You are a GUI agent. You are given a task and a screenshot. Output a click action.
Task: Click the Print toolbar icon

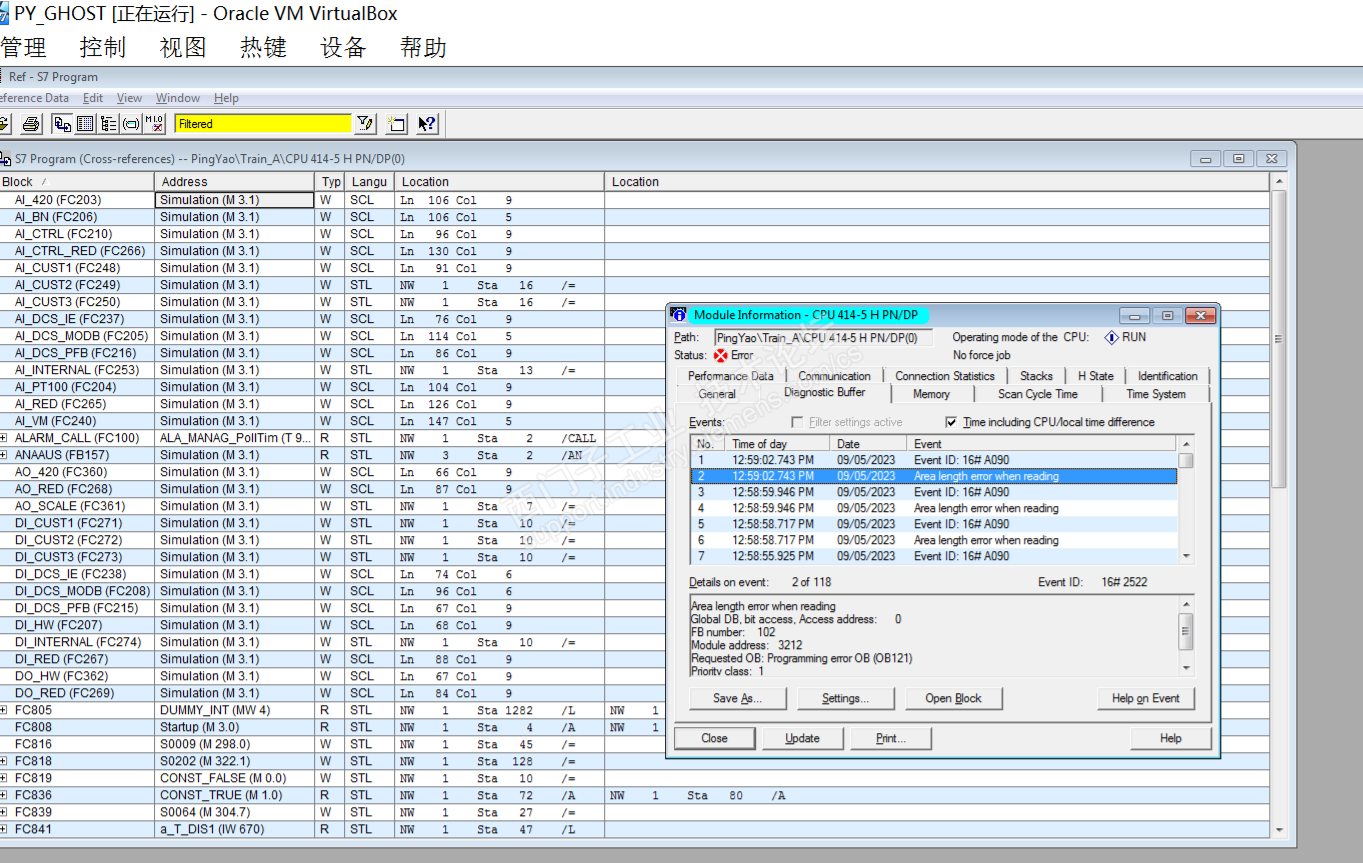[31, 124]
